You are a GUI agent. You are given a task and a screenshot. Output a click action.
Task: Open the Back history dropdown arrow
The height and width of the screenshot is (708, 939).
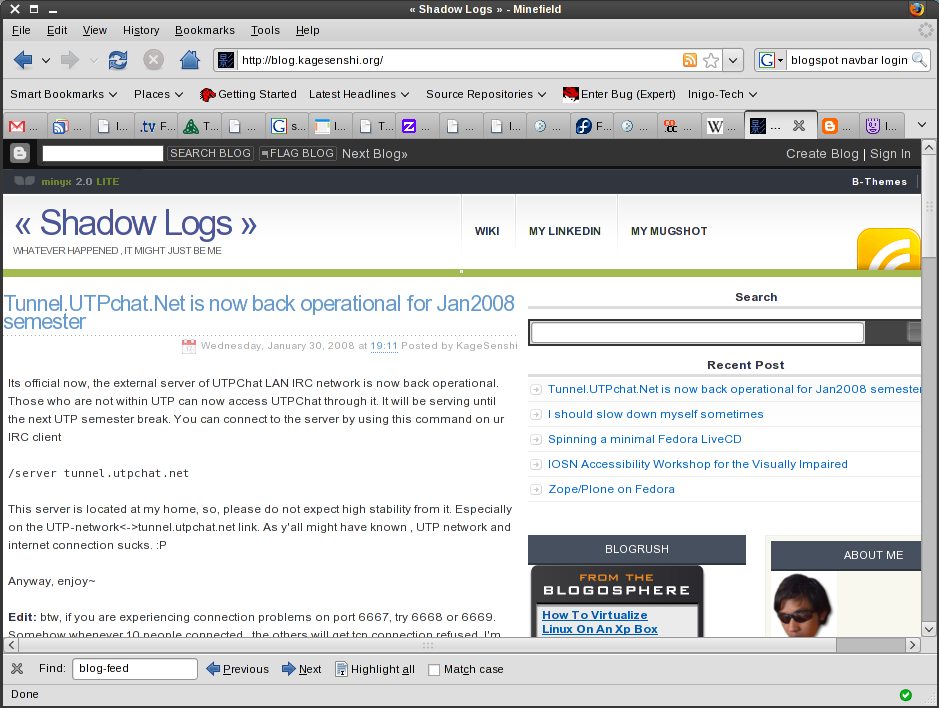point(46,60)
